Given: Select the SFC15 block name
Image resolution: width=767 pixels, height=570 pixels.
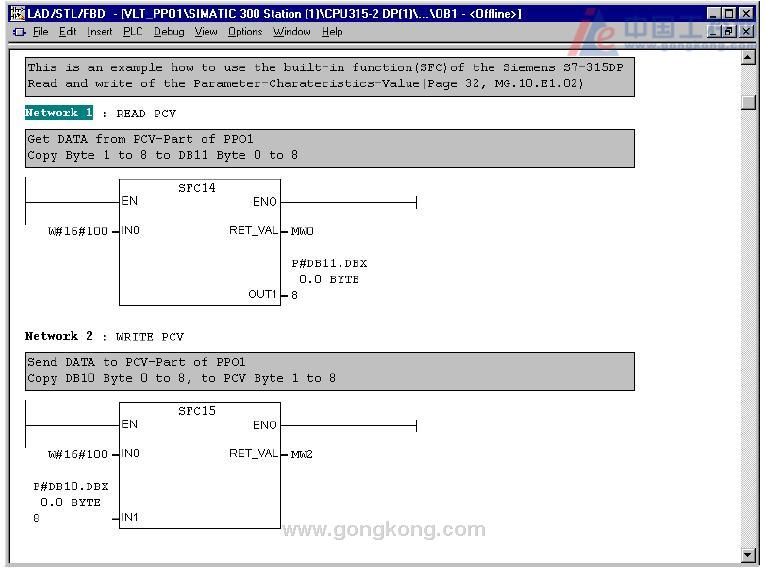Looking at the screenshot, I should (197, 411).
